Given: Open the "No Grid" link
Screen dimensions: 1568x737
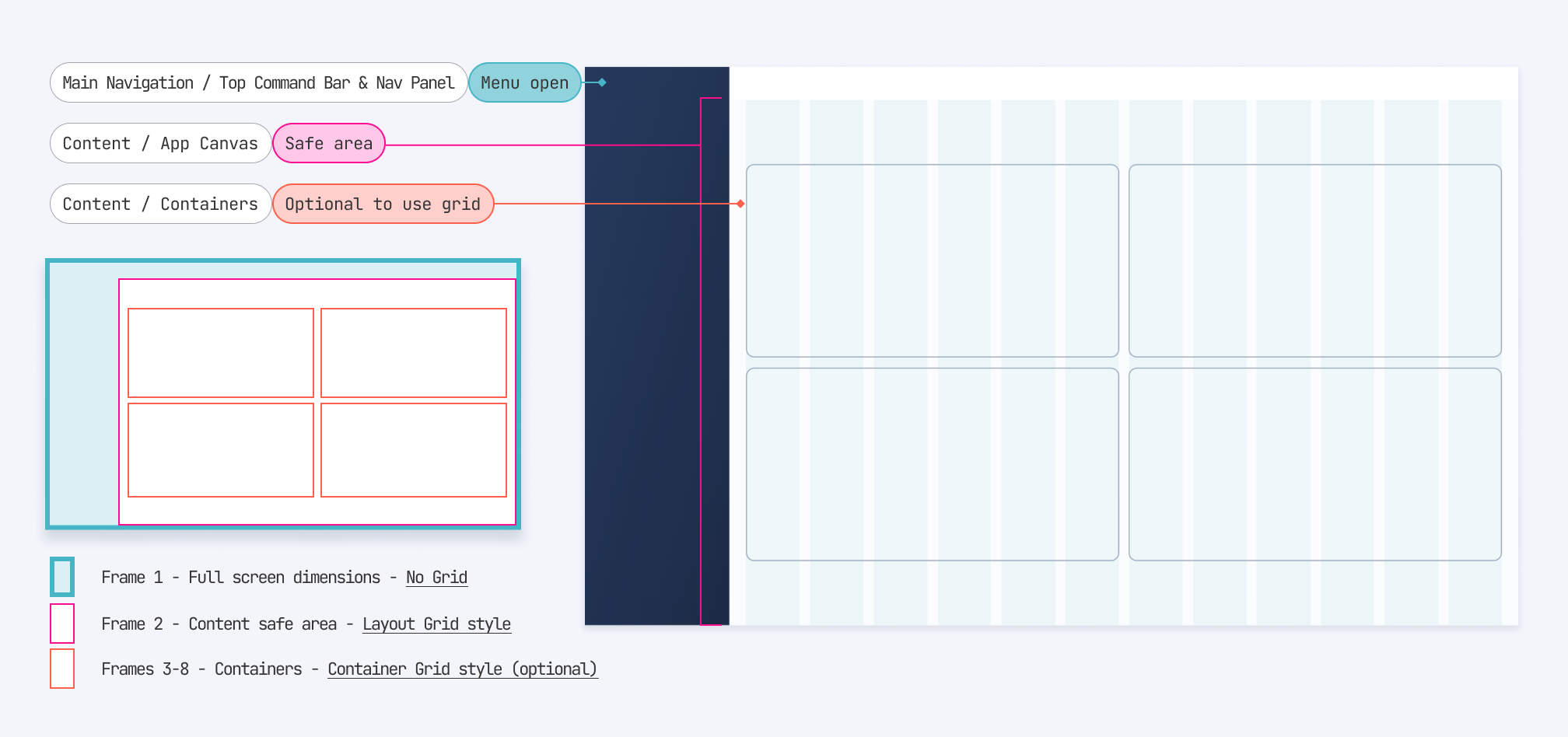Looking at the screenshot, I should pos(436,578).
